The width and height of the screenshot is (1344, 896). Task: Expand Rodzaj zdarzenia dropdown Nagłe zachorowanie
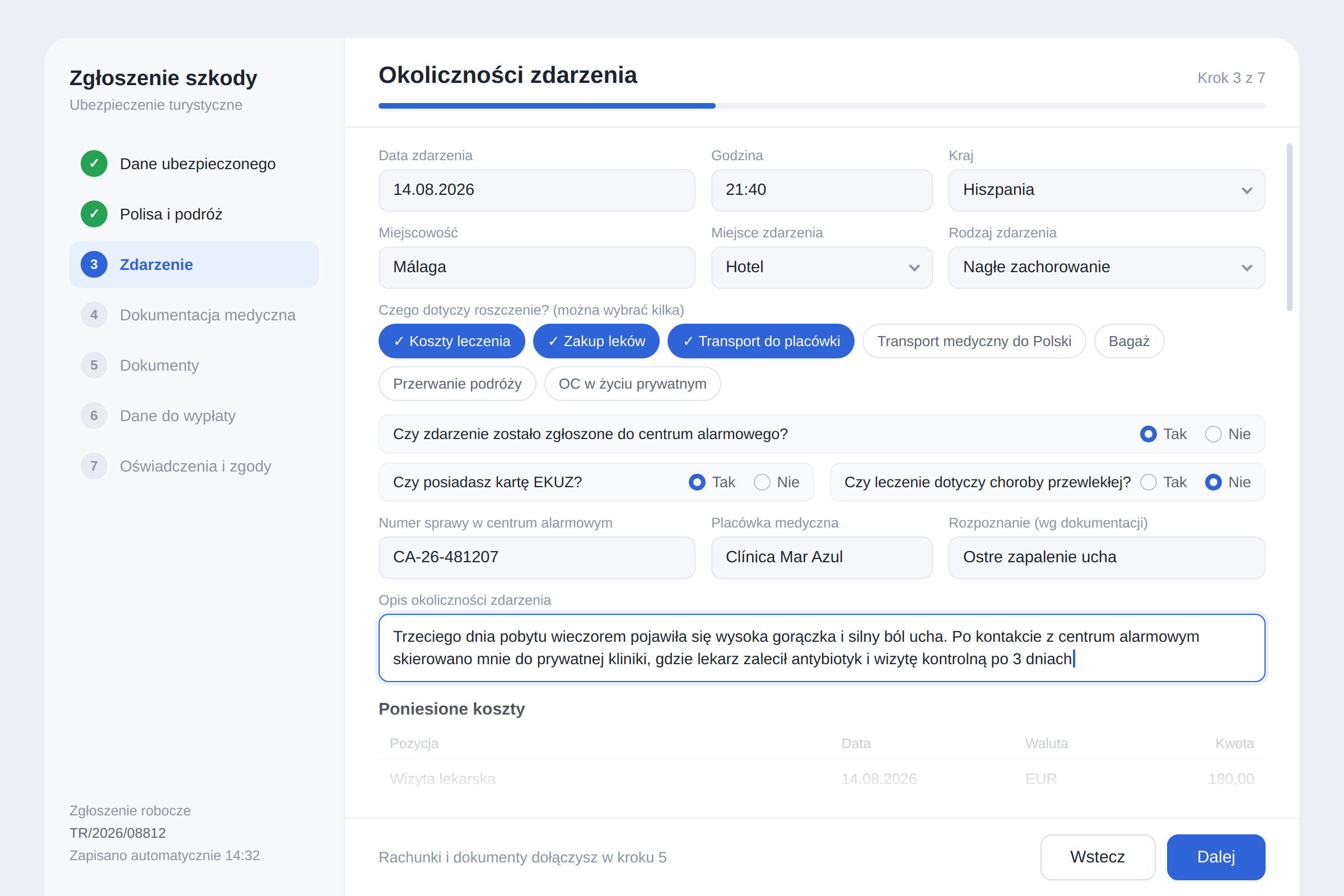(1107, 268)
